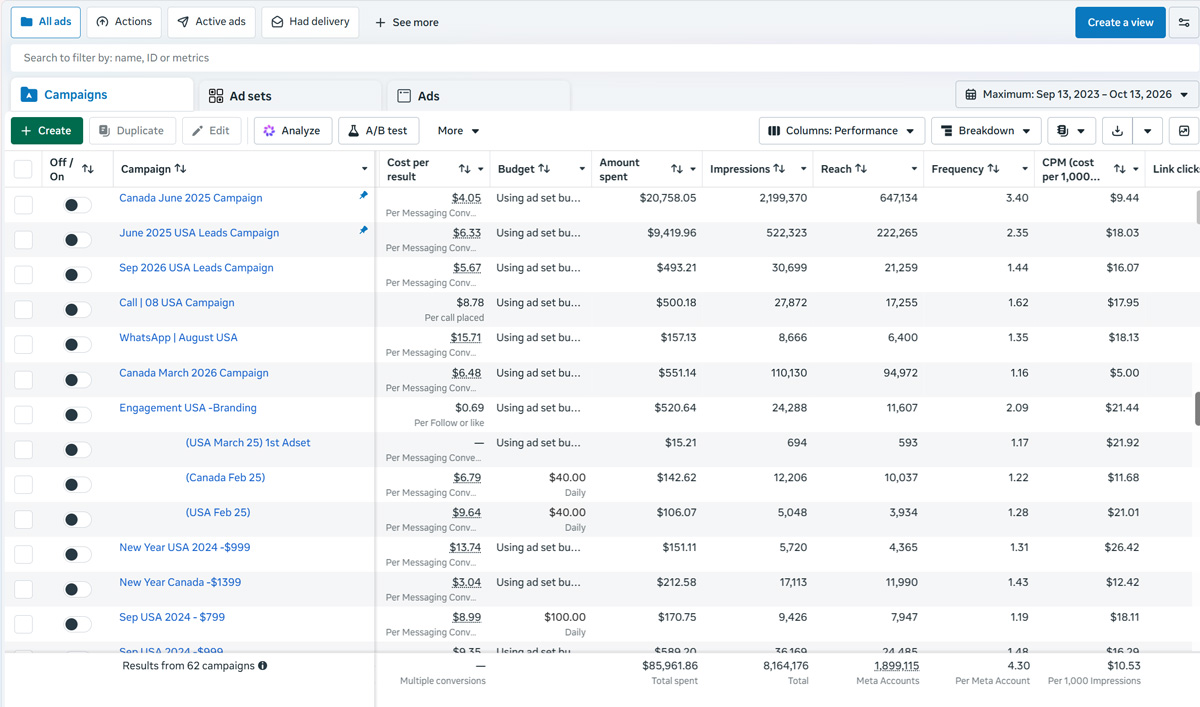Screen dimensions: 1200x707
Task: Toggle Canada March 2026 Campaign switch
Action: click(77, 380)
